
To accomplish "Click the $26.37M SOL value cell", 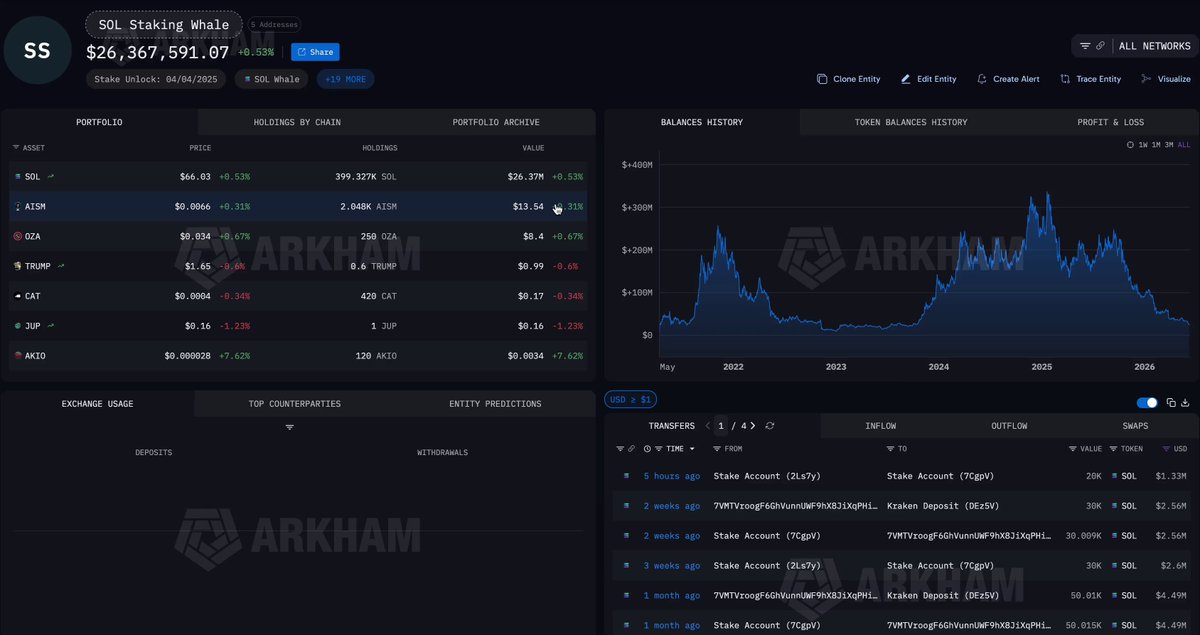I will click(526, 176).
